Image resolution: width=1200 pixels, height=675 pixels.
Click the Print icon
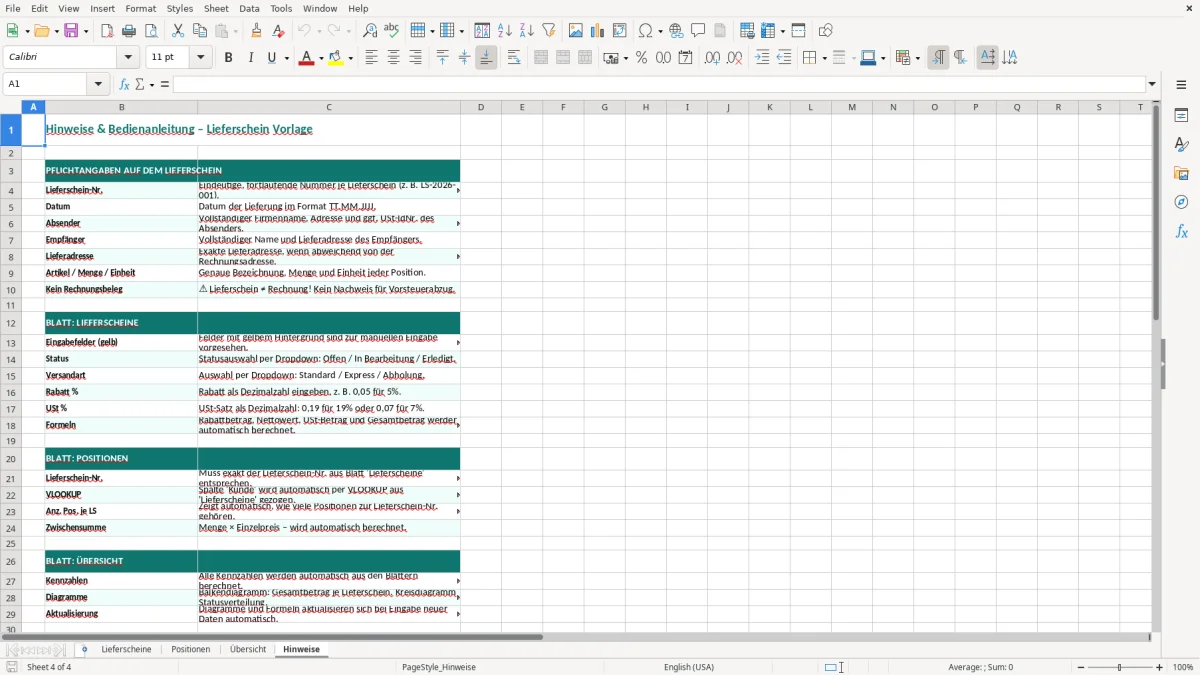coord(129,31)
